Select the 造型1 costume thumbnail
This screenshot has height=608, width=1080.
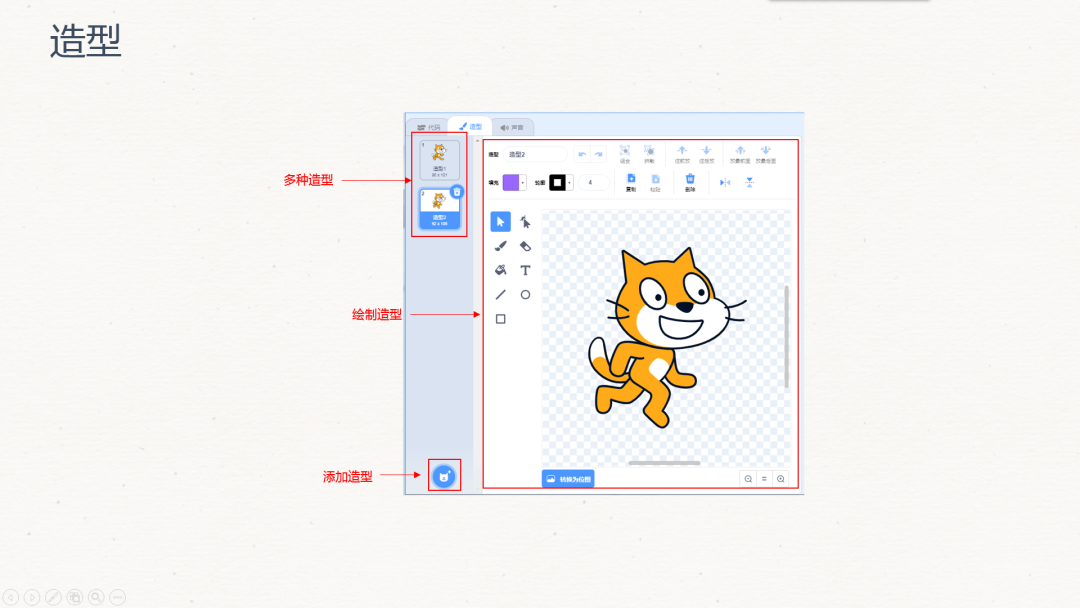[439, 160]
